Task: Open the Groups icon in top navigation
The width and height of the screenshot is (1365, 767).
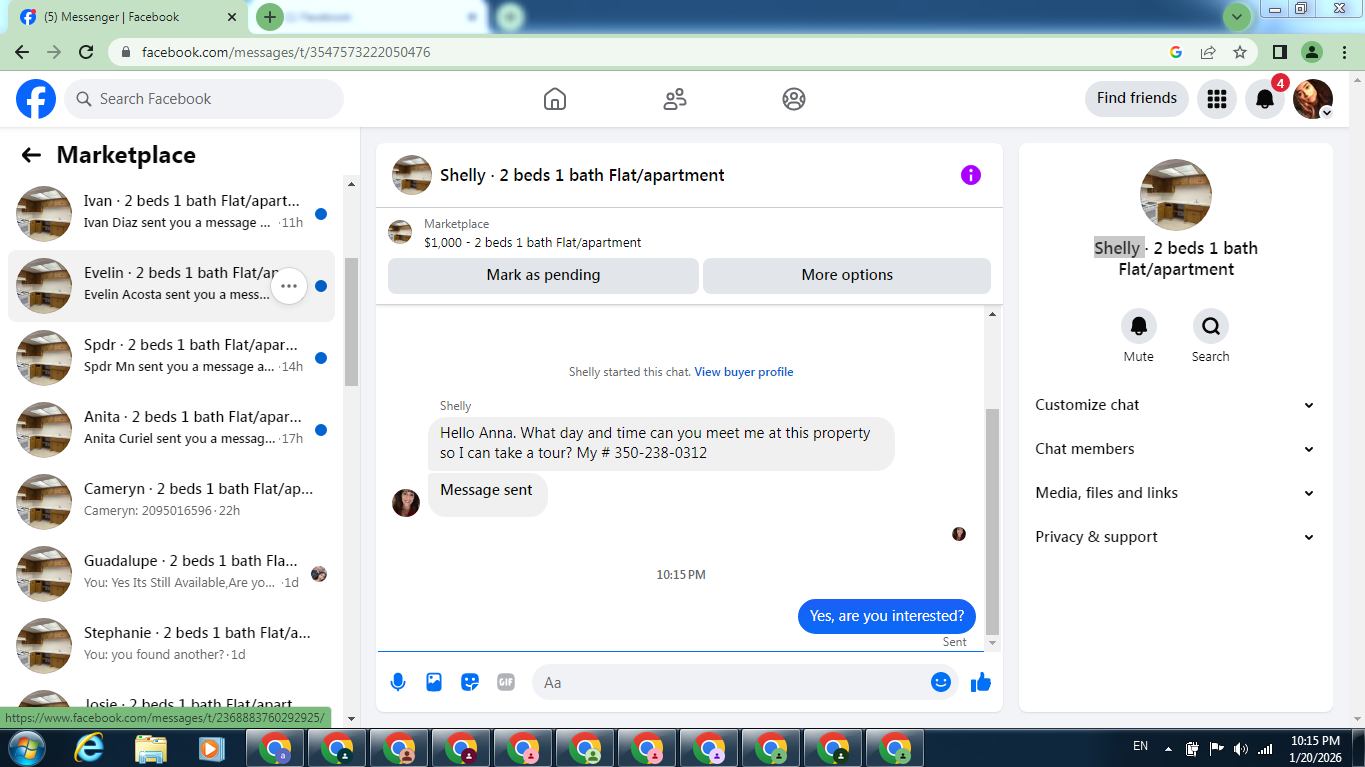Action: pos(794,99)
